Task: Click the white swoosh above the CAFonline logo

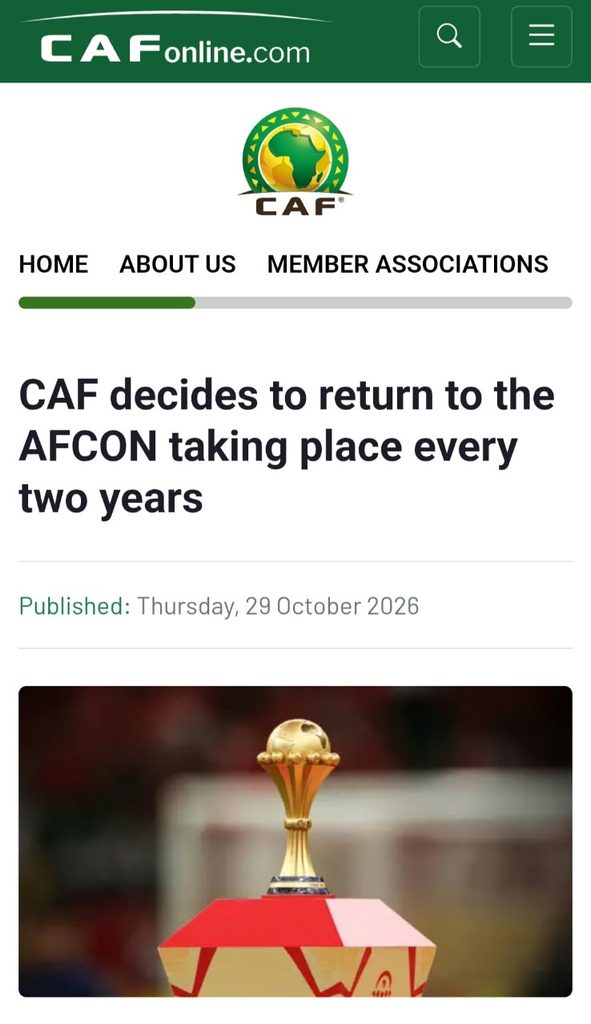Action: click(x=176, y=16)
